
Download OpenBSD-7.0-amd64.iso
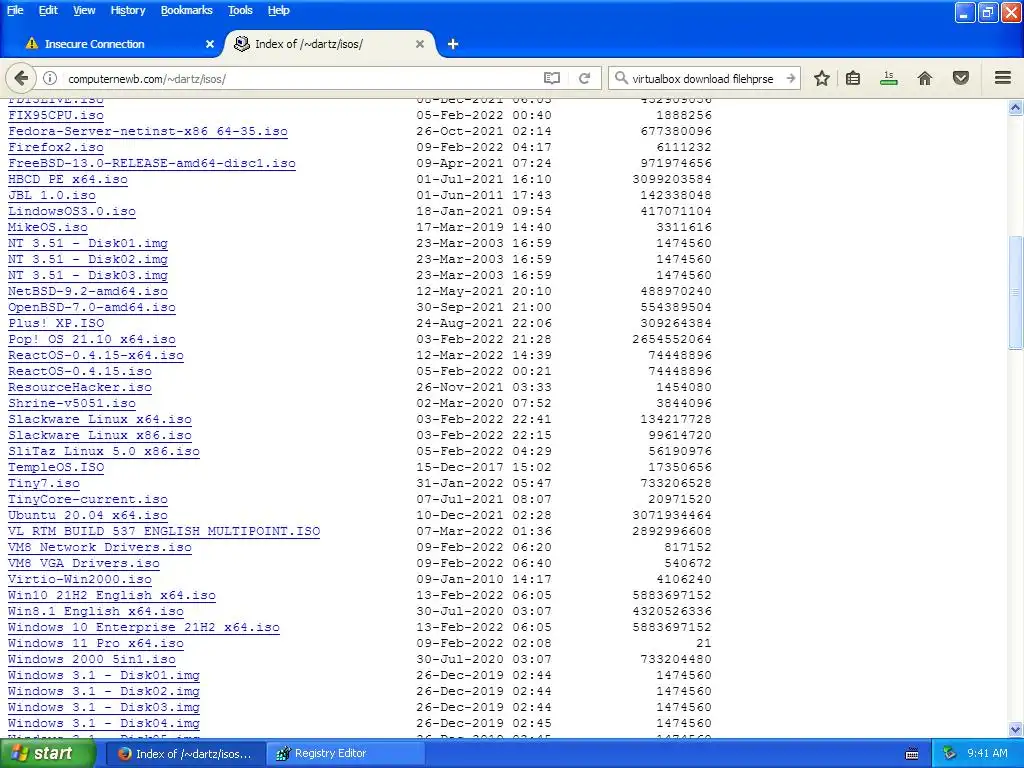click(x=91, y=307)
